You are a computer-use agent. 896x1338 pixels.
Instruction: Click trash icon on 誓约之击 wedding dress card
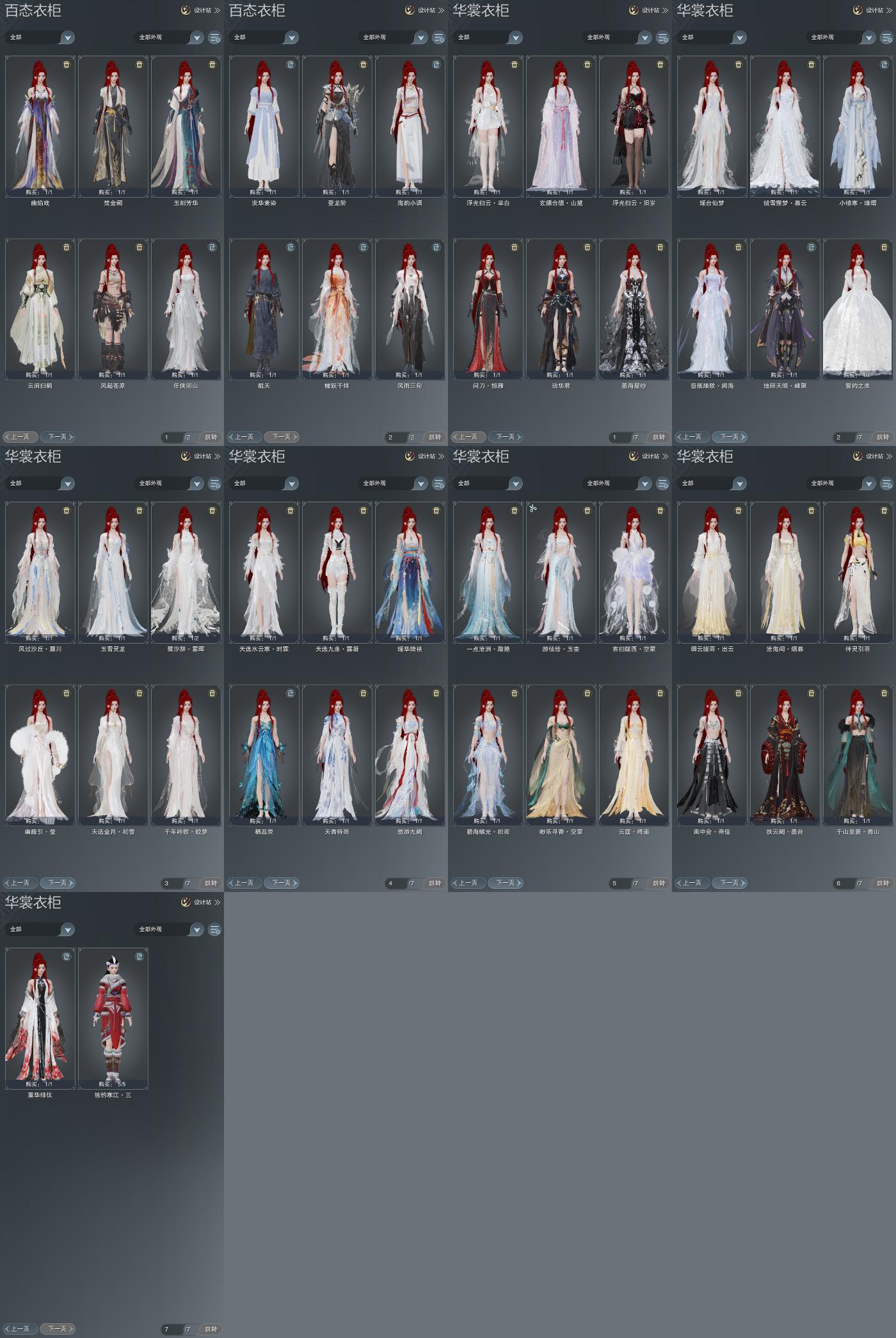[884, 247]
